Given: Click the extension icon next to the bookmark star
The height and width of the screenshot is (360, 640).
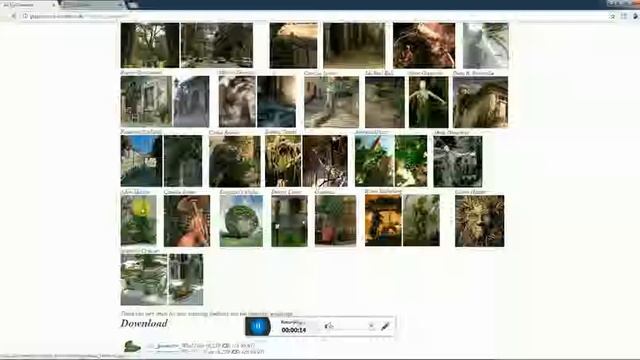Looking at the screenshot, I should pos(624,16).
